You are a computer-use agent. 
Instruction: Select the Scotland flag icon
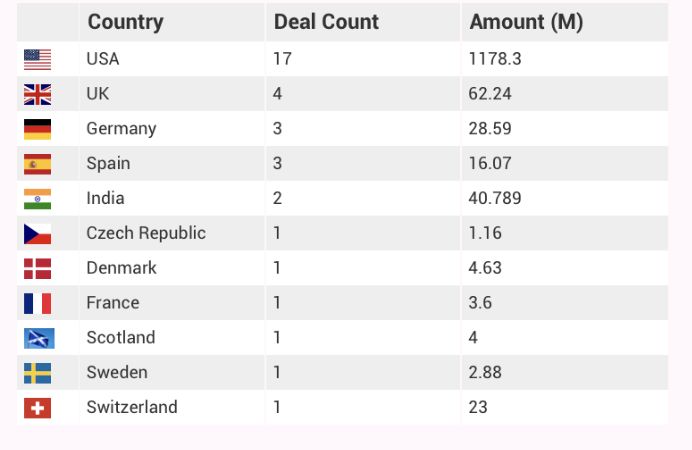(37, 338)
